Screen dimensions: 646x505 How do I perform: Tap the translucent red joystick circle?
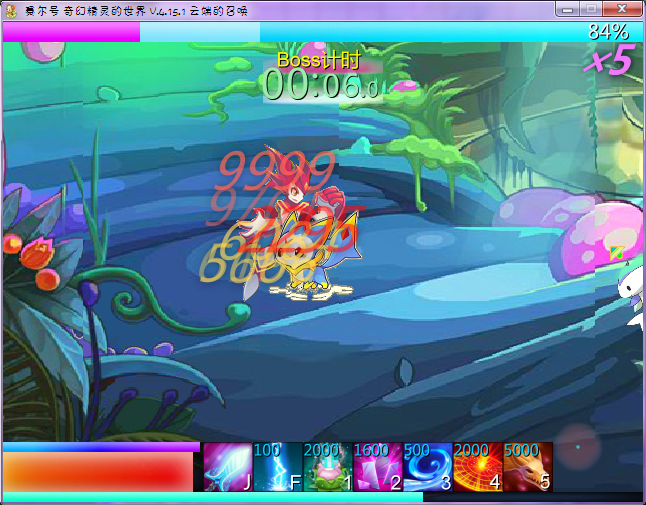coord(577,448)
